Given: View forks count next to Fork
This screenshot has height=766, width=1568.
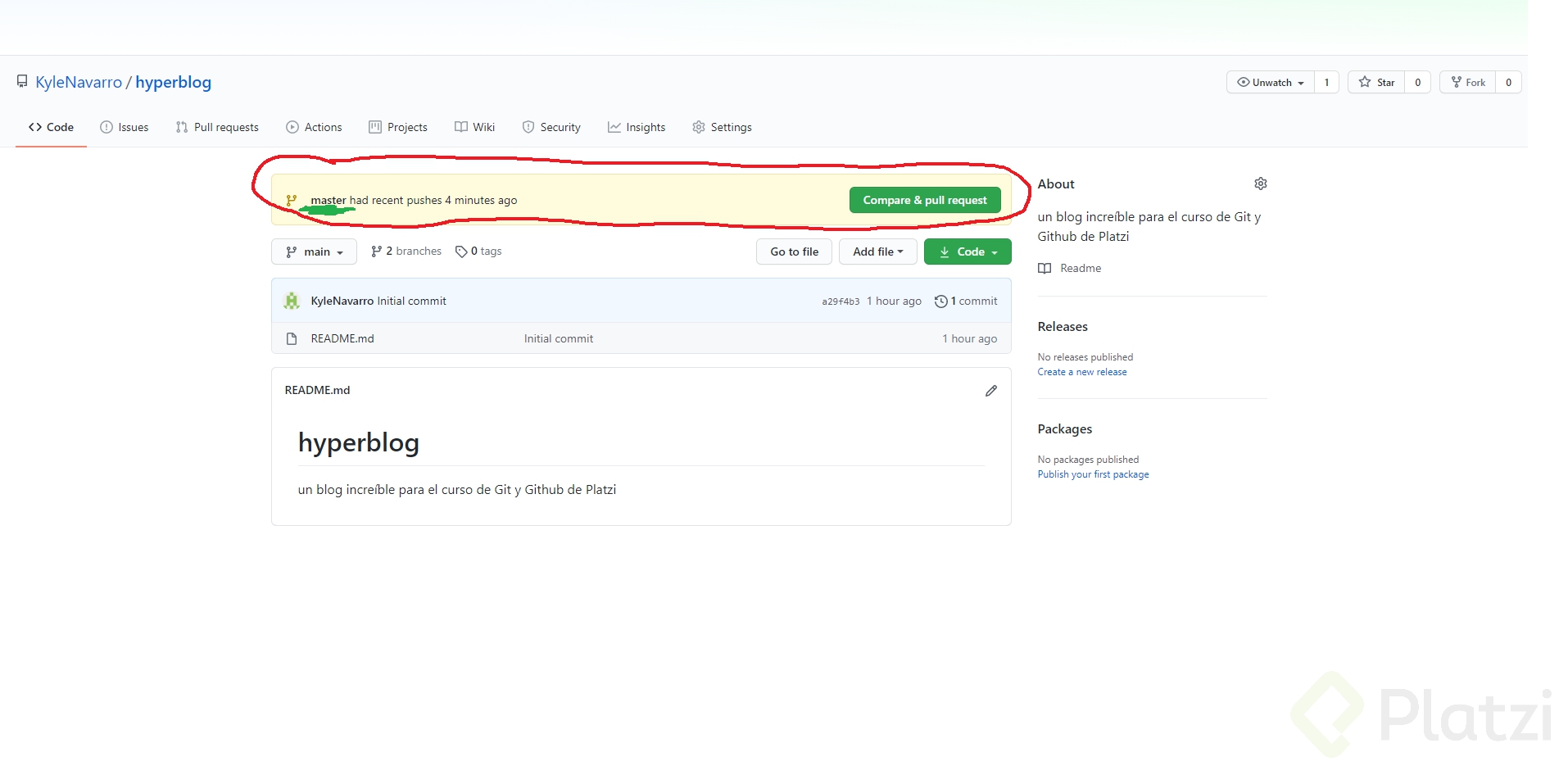Looking at the screenshot, I should [1508, 82].
